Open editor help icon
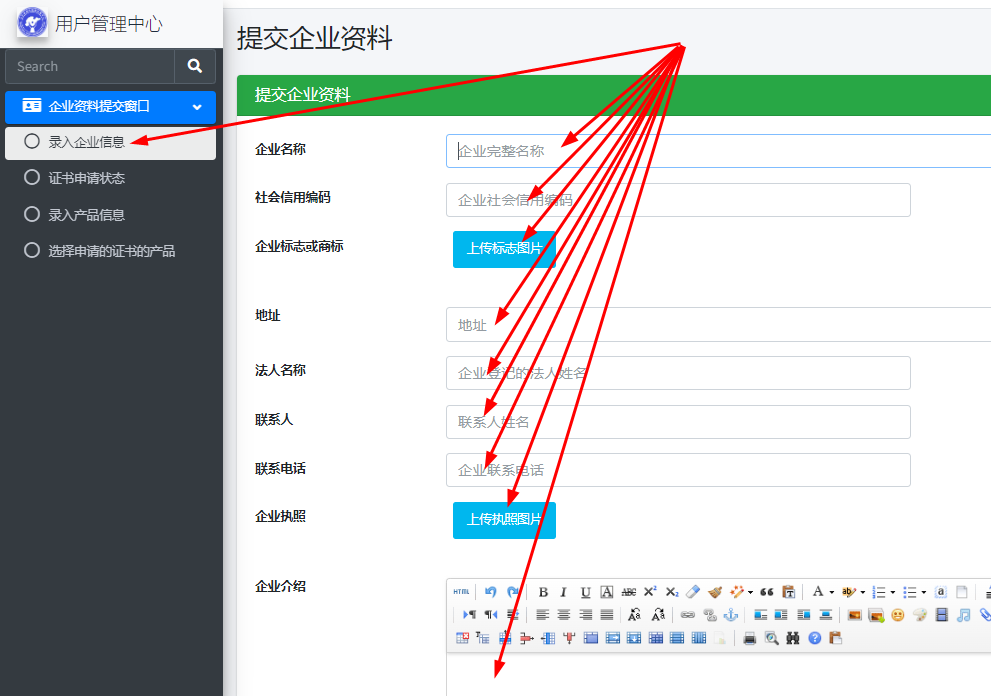Viewport: 991px width, 696px height. tap(815, 638)
